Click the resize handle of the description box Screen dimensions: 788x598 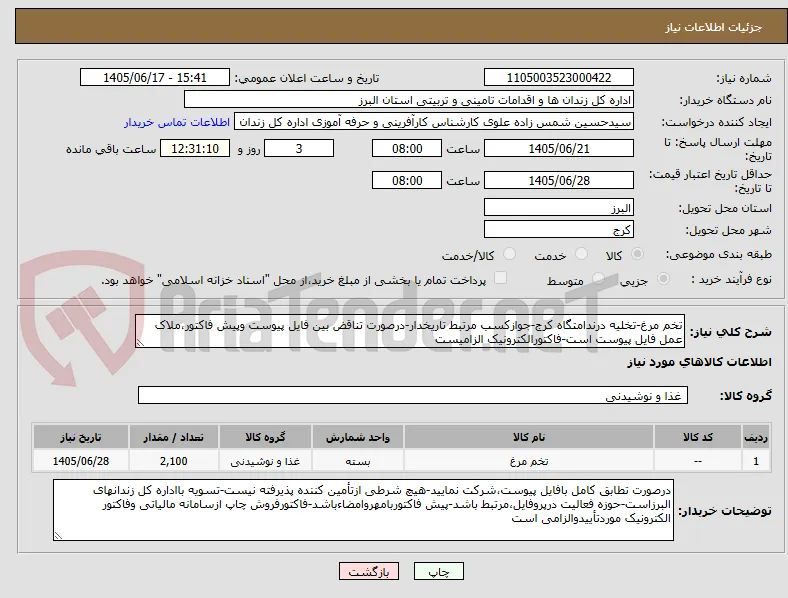(140, 343)
